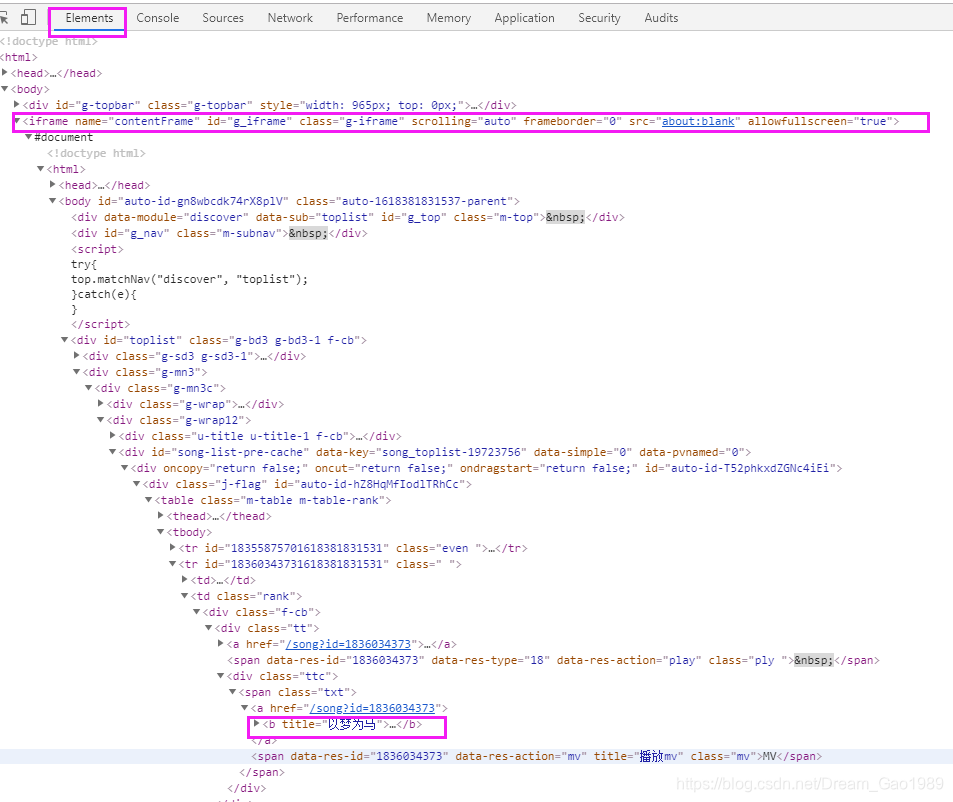
Task: Open the Console tab
Action: click(x=157, y=18)
